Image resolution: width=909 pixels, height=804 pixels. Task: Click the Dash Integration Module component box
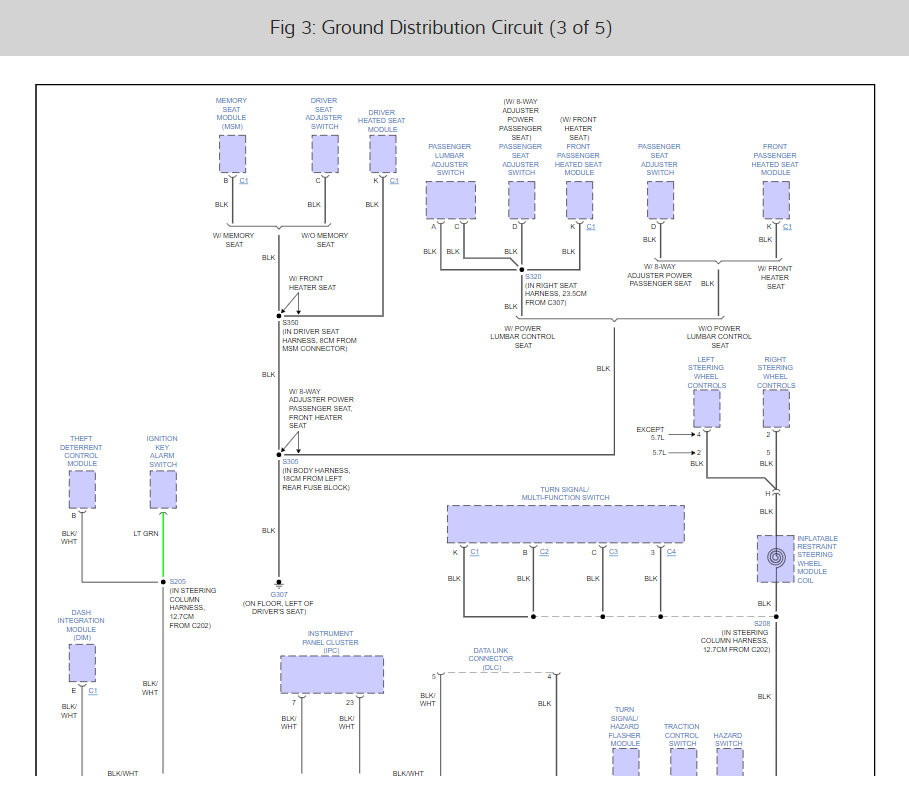[82, 663]
